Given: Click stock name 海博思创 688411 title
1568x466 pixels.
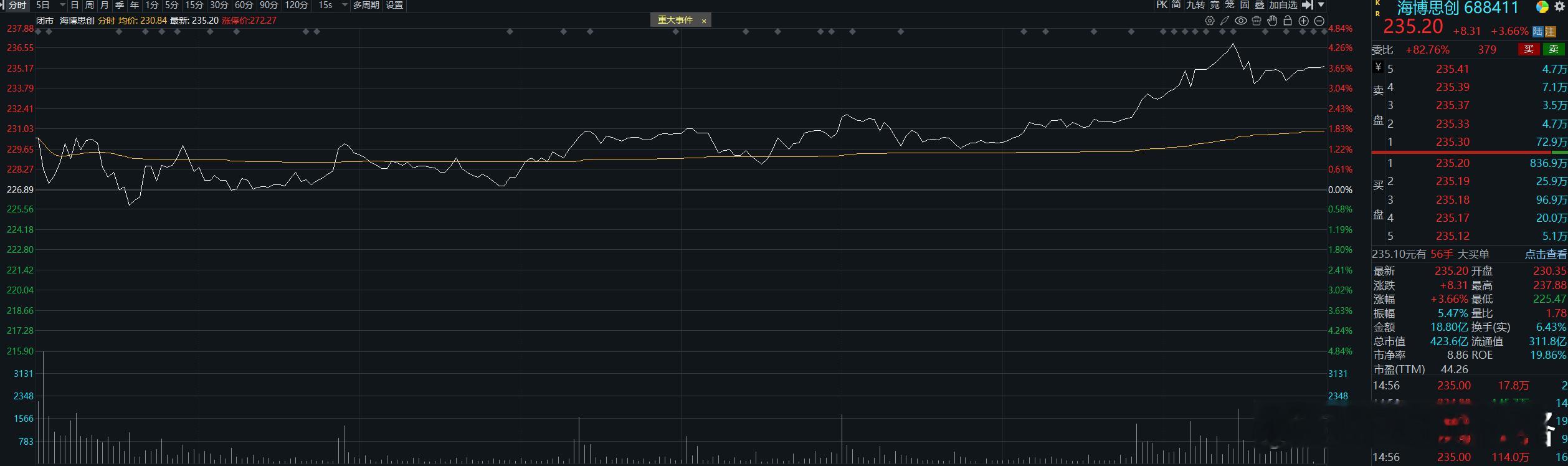Looking at the screenshot, I should pos(1457,8).
